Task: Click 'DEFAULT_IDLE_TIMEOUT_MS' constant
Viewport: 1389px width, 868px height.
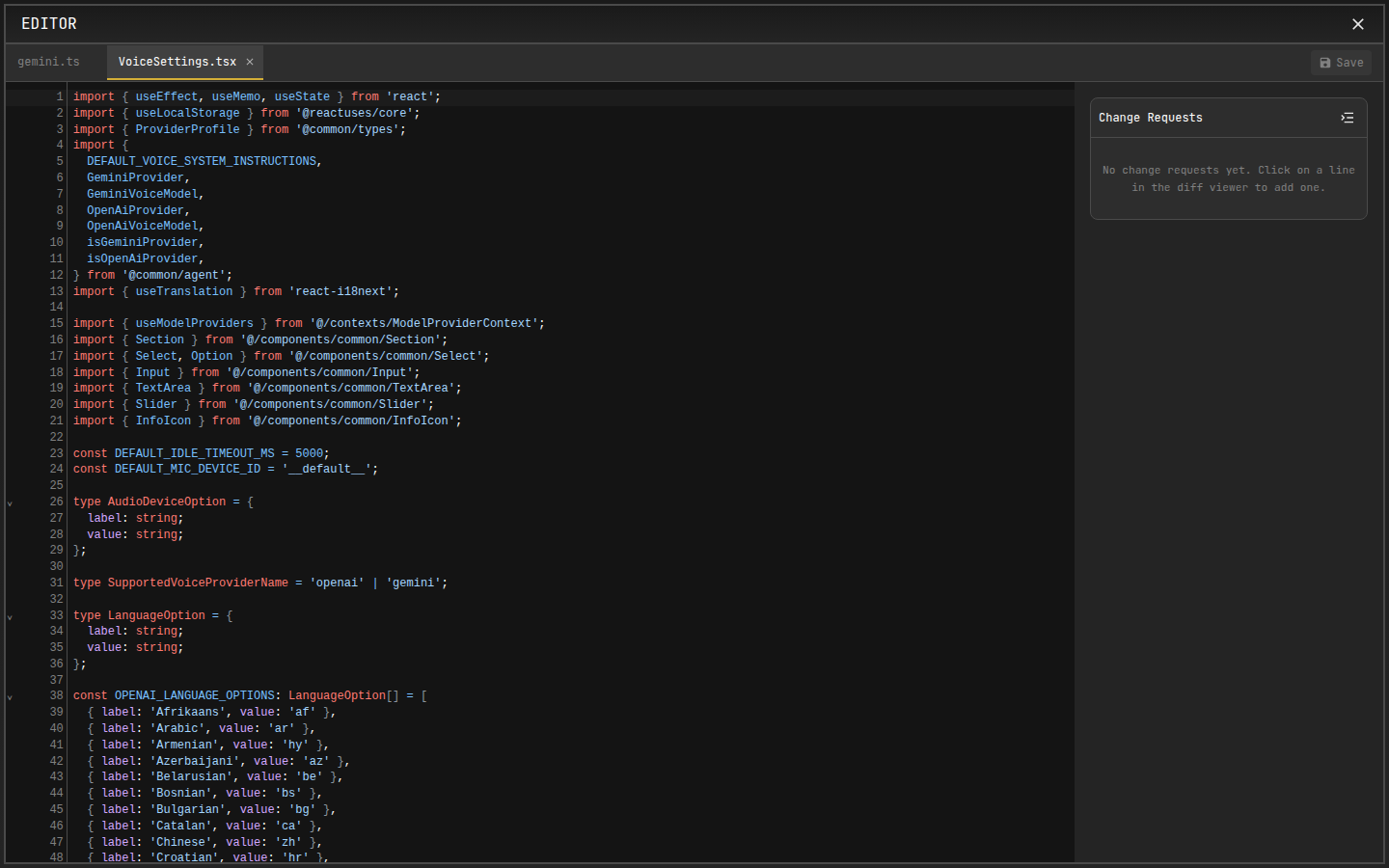Action: coord(195,454)
